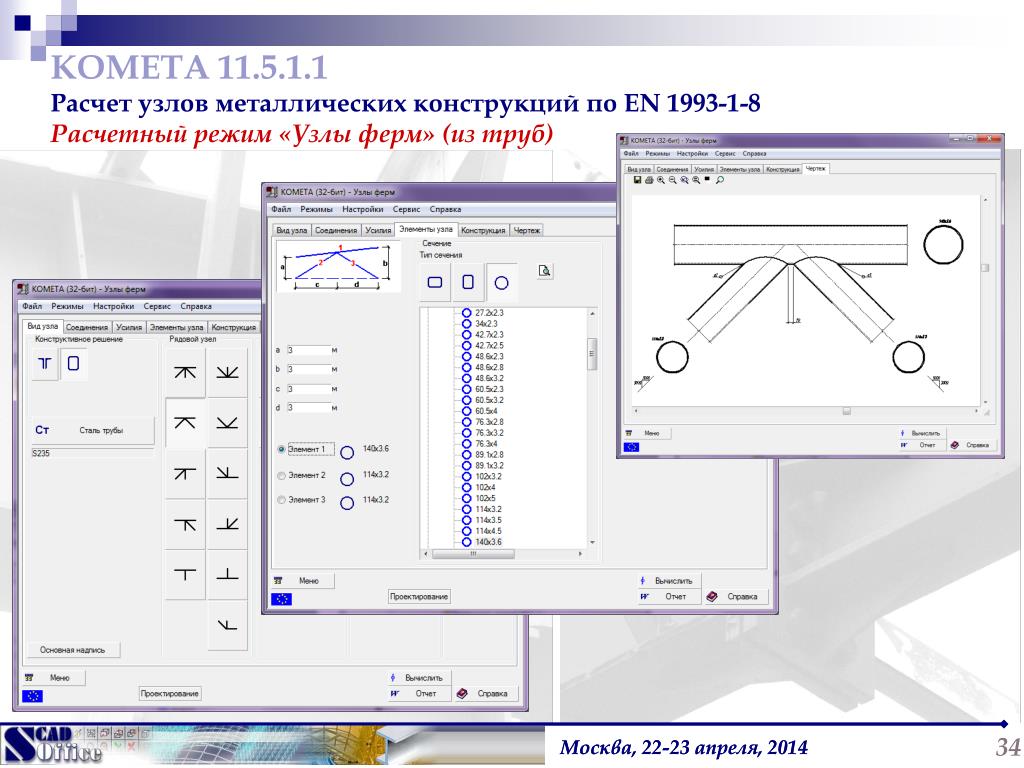Viewport: 1024px width, 768px height.
Task: Click Меню button in left window
Action: click(x=54, y=678)
